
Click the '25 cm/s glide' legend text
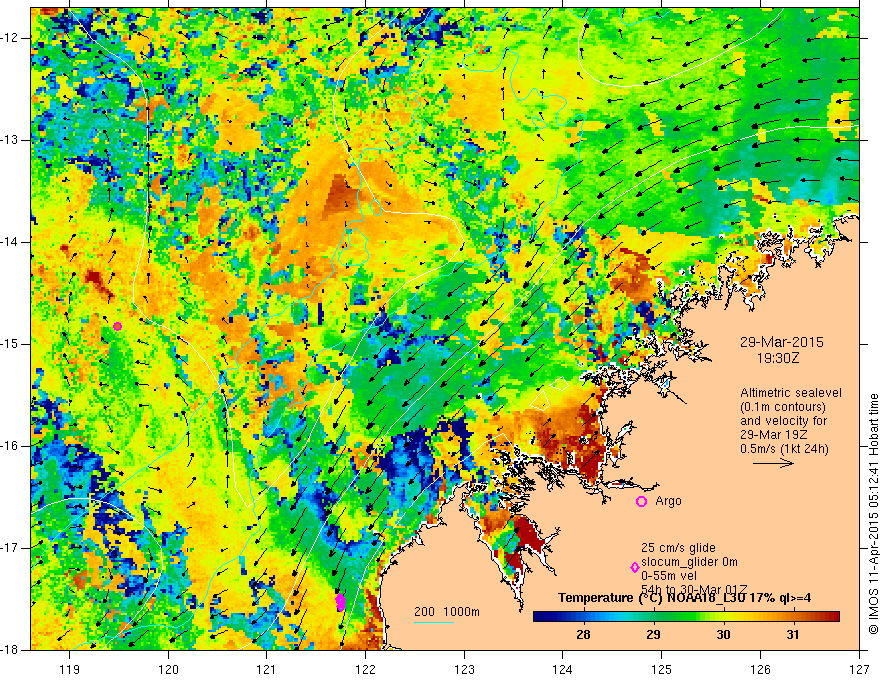[x=678, y=548]
